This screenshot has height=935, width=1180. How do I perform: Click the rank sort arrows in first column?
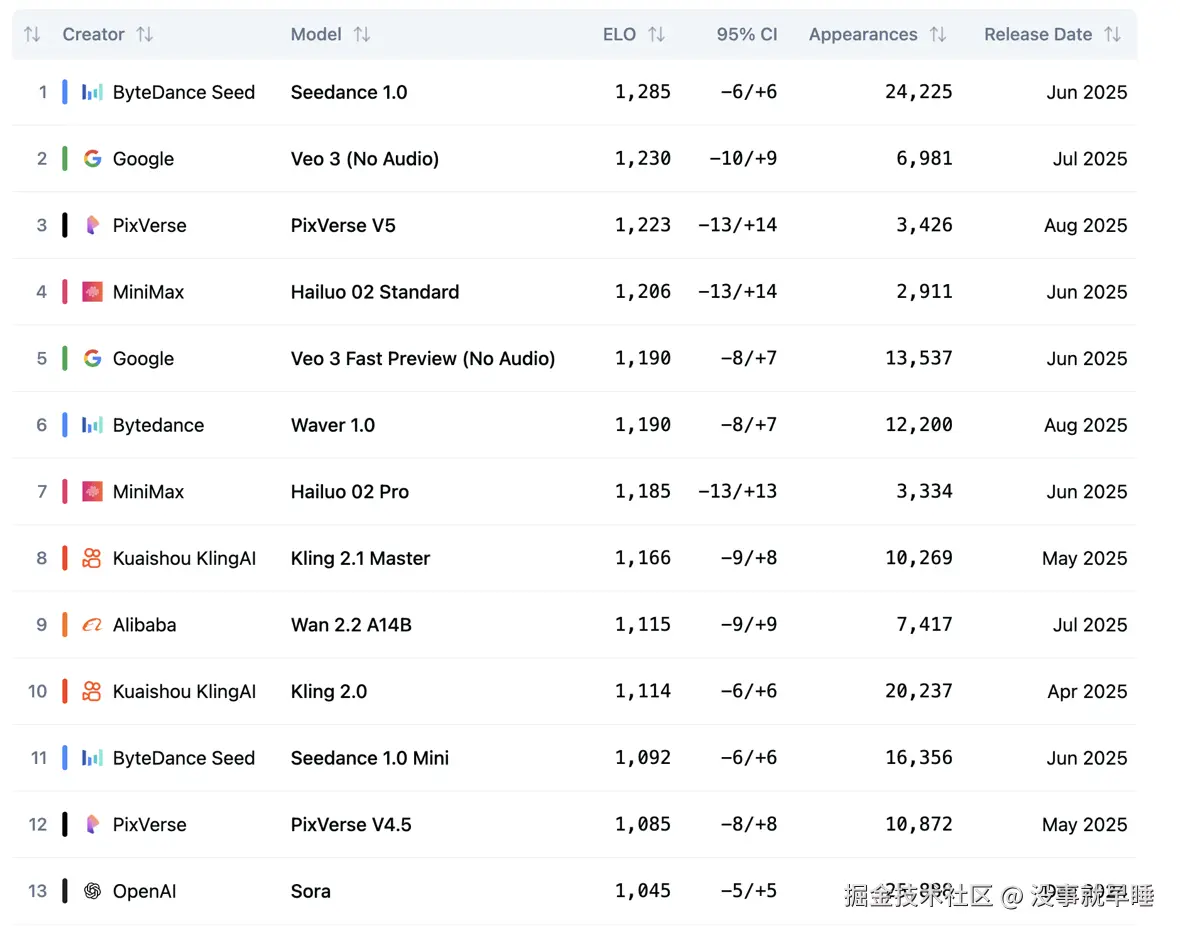pos(32,35)
